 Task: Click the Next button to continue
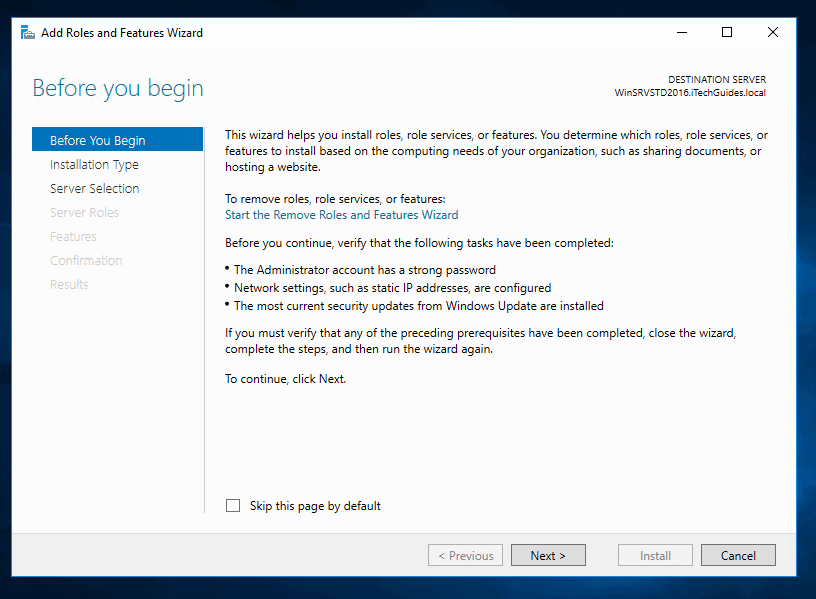(x=548, y=555)
